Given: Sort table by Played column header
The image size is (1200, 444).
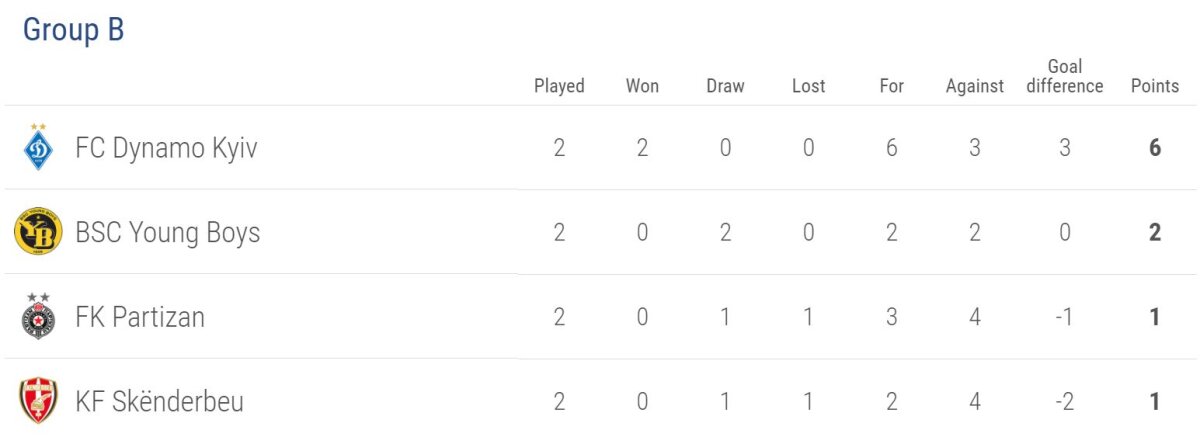Looking at the screenshot, I should point(559,86).
